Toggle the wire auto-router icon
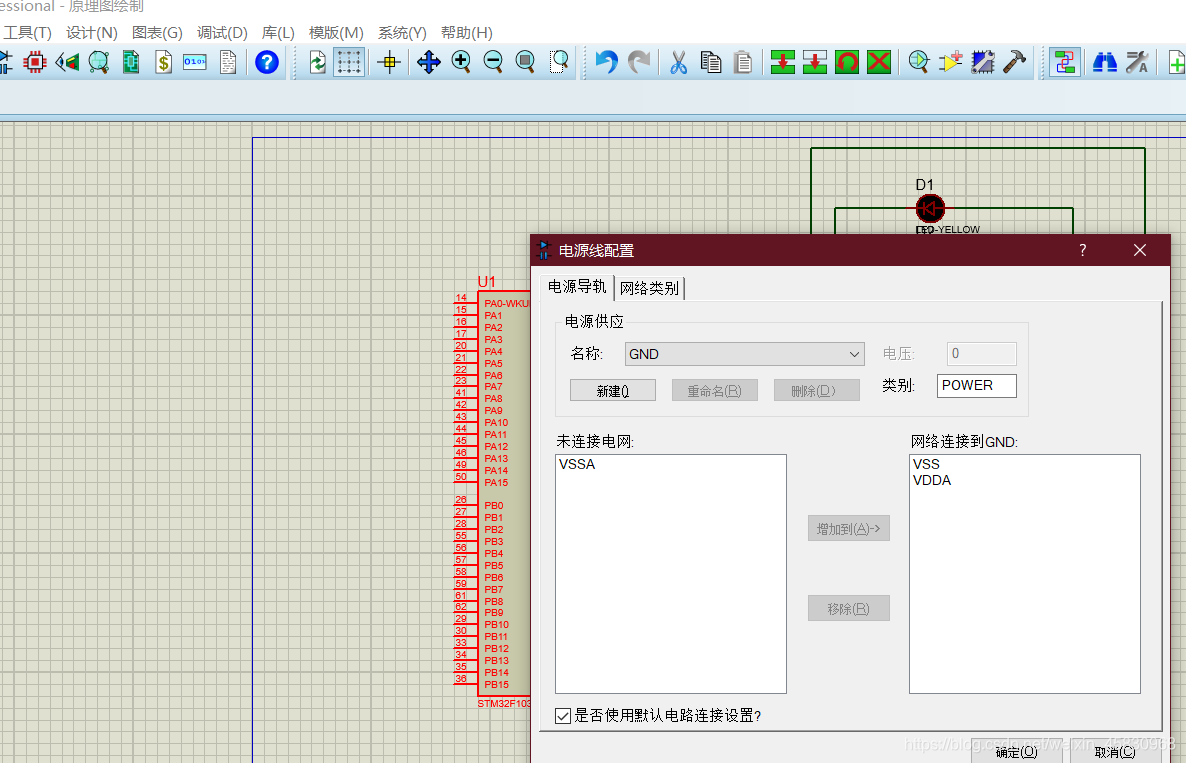 [x=1064, y=62]
